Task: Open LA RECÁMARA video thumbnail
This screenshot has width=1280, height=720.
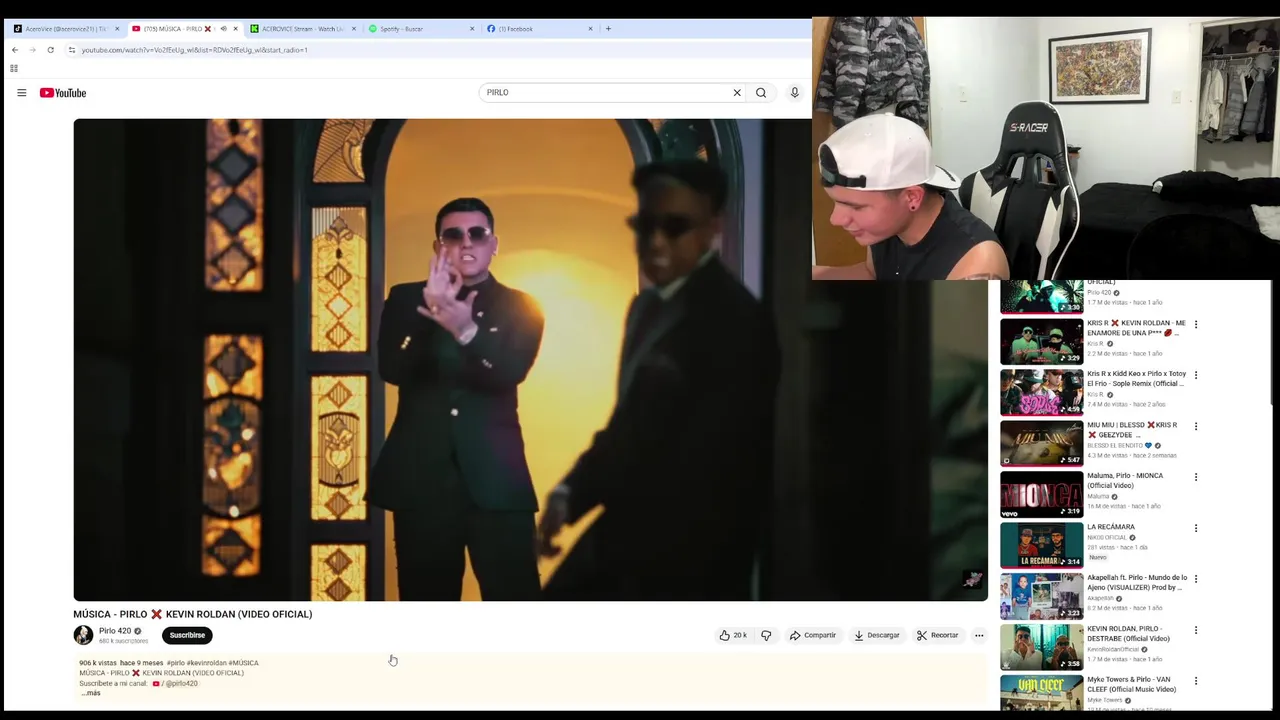Action: coord(1041,545)
